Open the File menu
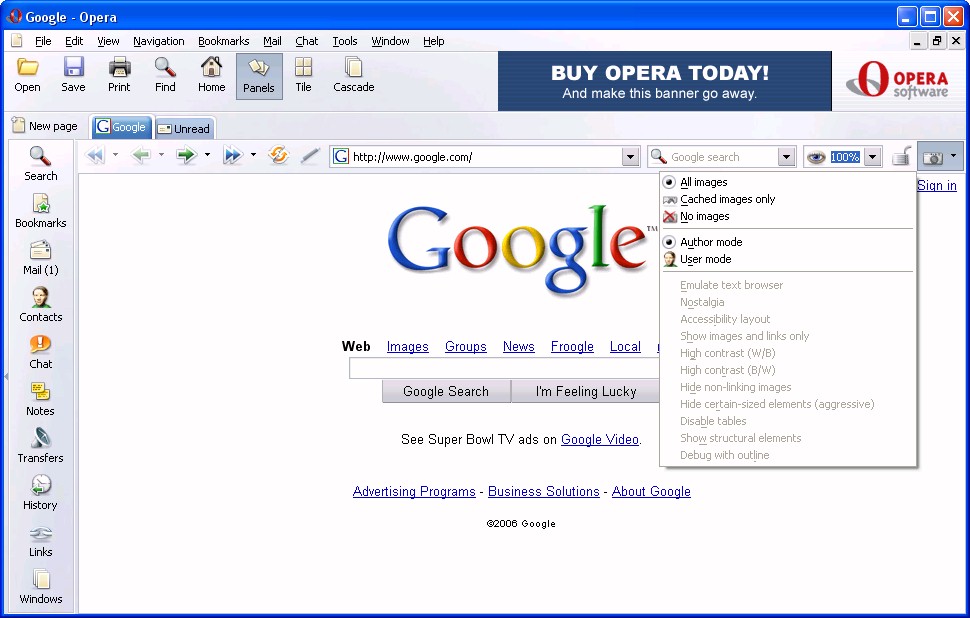This screenshot has height=618, width=970. pos(43,41)
